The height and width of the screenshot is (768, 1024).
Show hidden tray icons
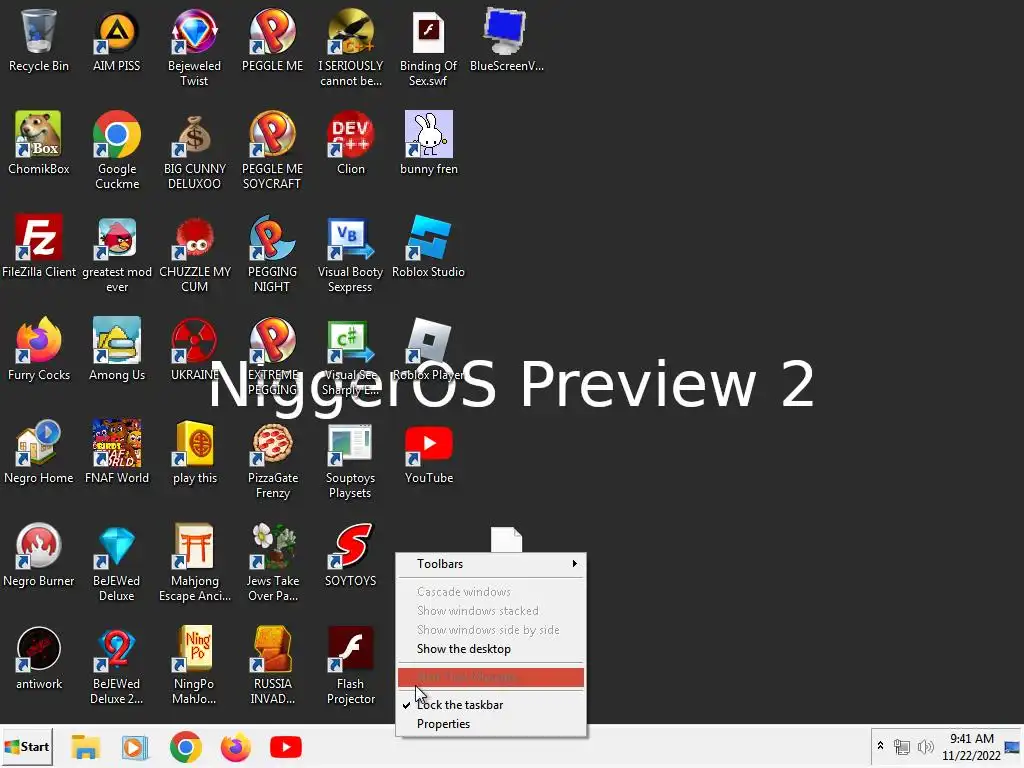[880, 745]
